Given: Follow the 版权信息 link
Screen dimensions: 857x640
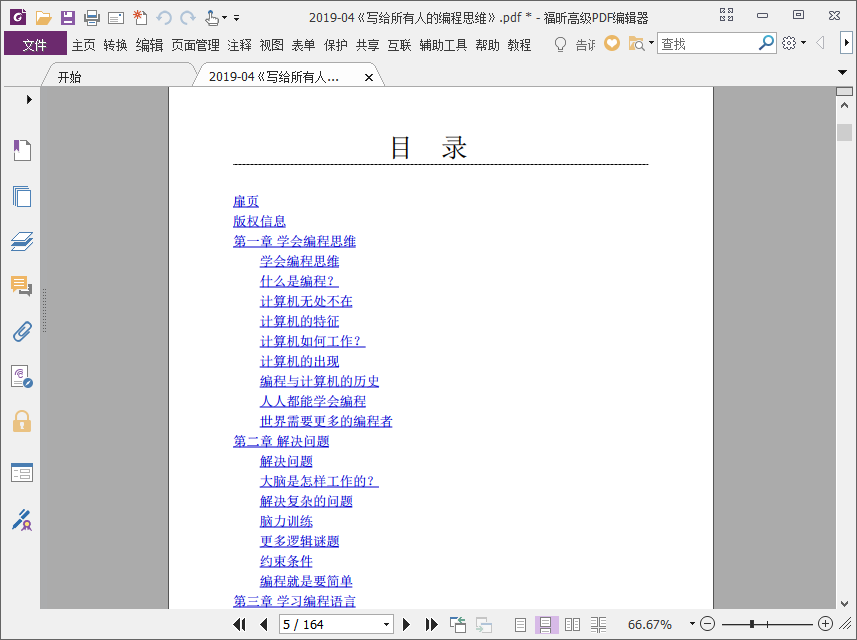Looking at the screenshot, I should point(259,221).
